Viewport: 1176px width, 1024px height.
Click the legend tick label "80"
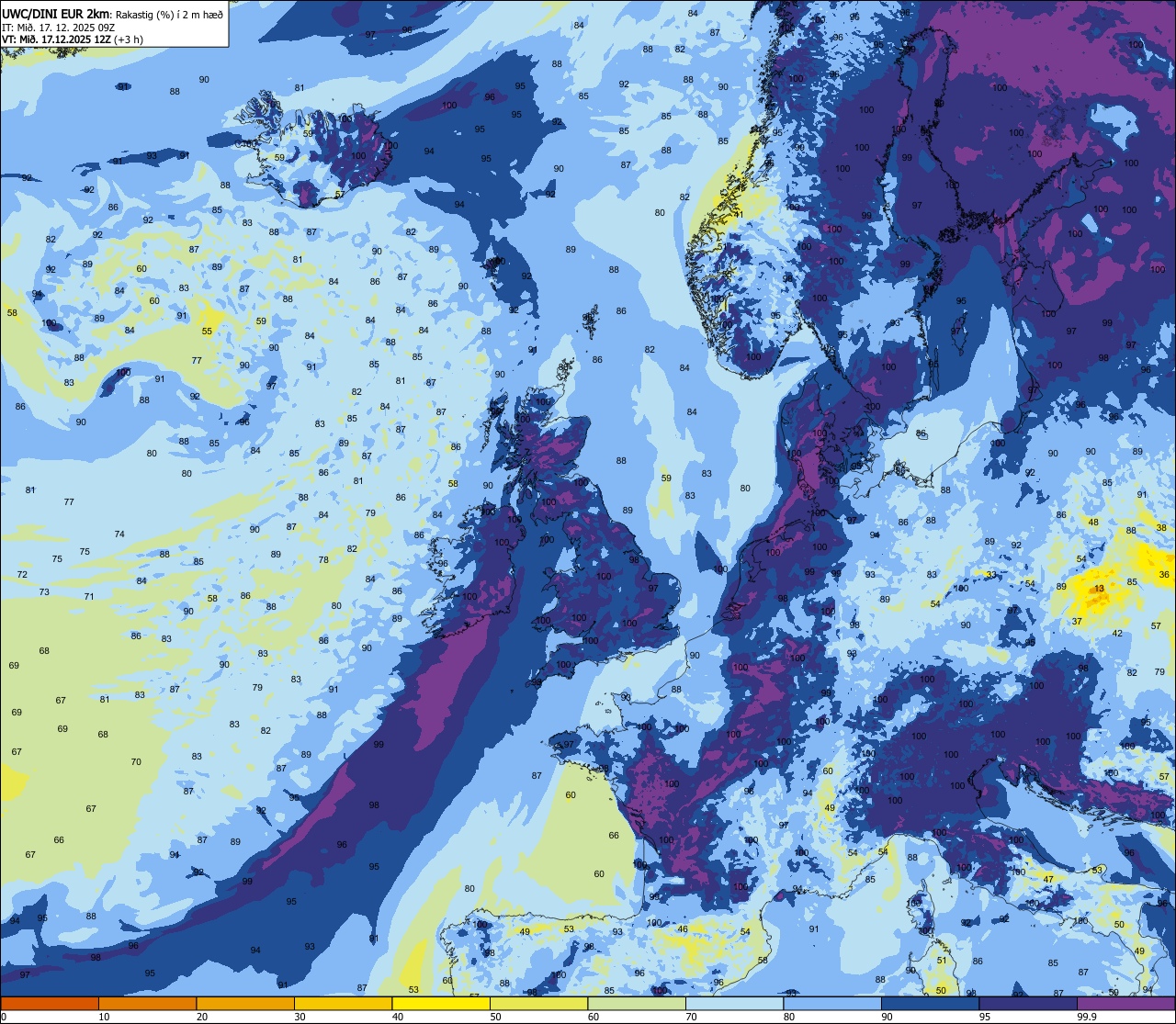tap(789, 1017)
